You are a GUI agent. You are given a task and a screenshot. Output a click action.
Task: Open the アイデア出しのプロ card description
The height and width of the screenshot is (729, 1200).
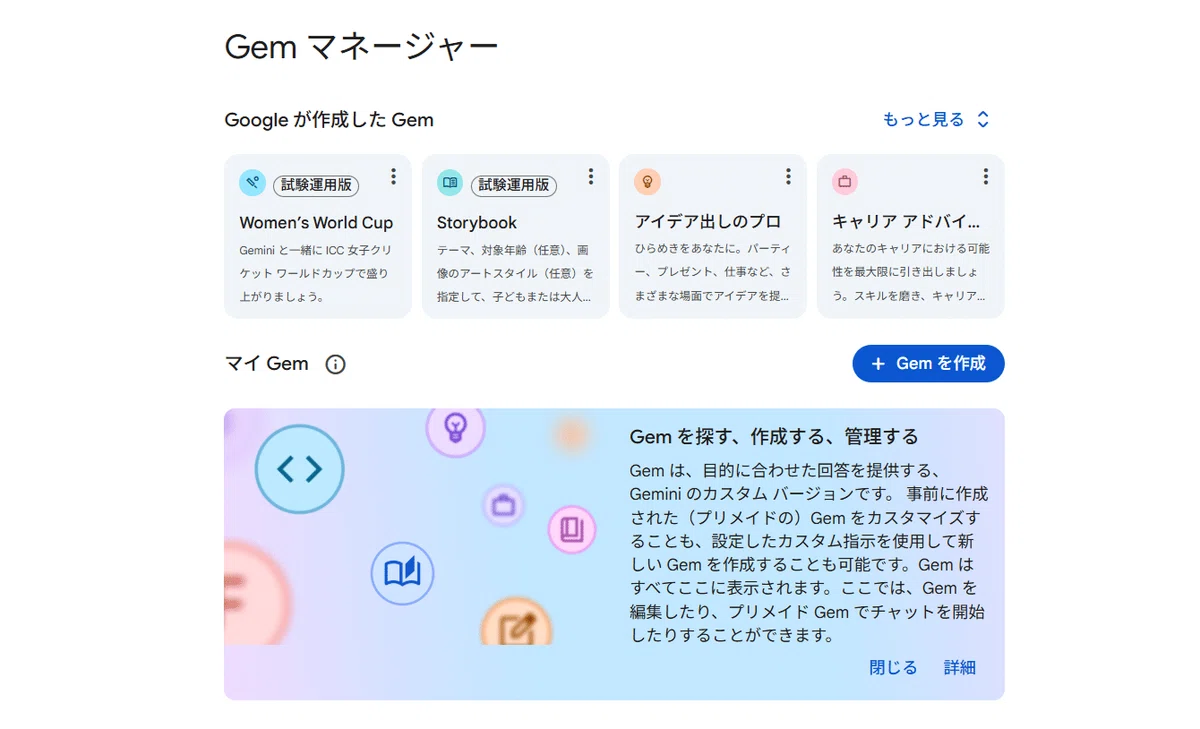click(x=713, y=272)
